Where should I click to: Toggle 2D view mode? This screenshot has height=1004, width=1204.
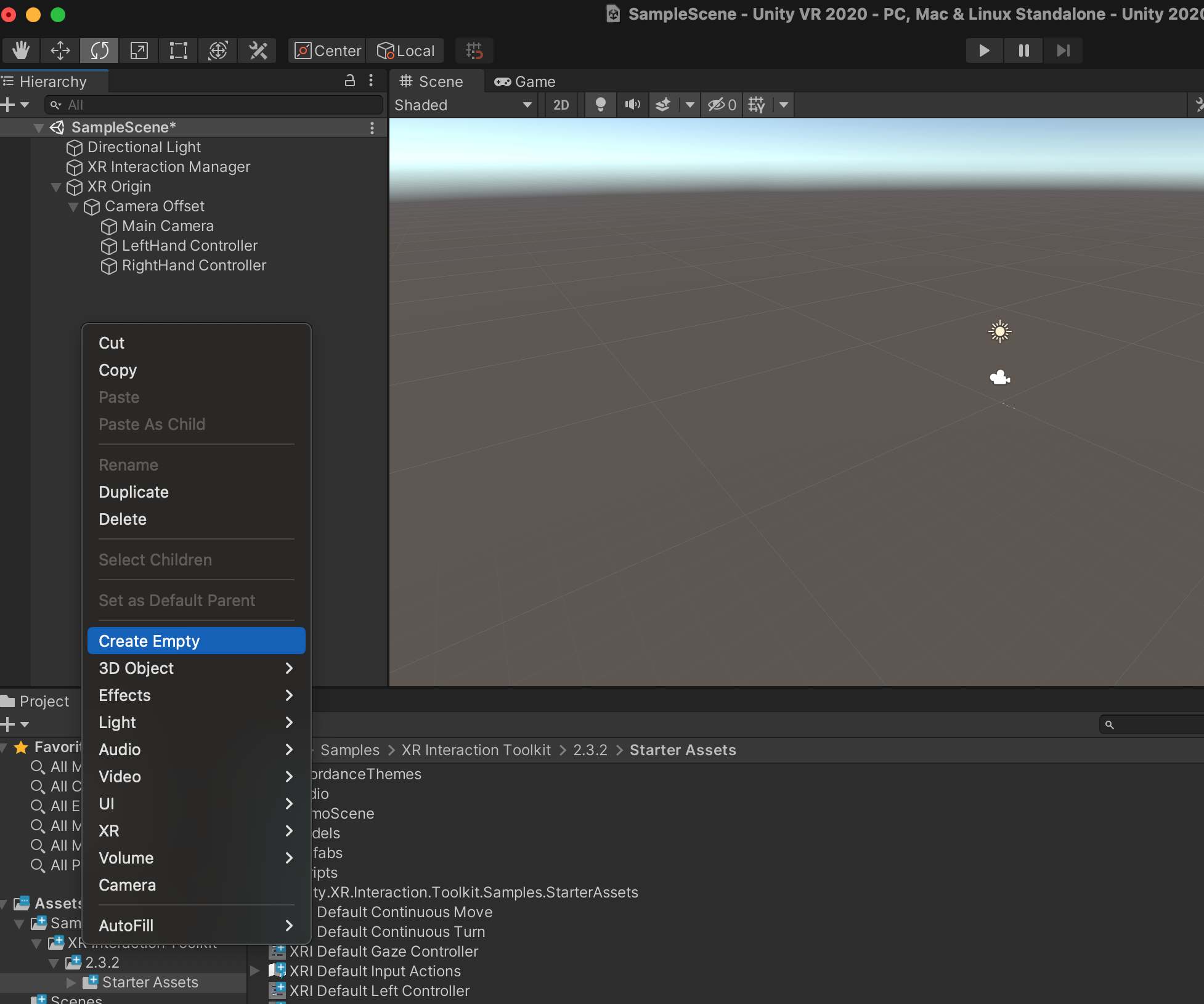click(x=561, y=105)
